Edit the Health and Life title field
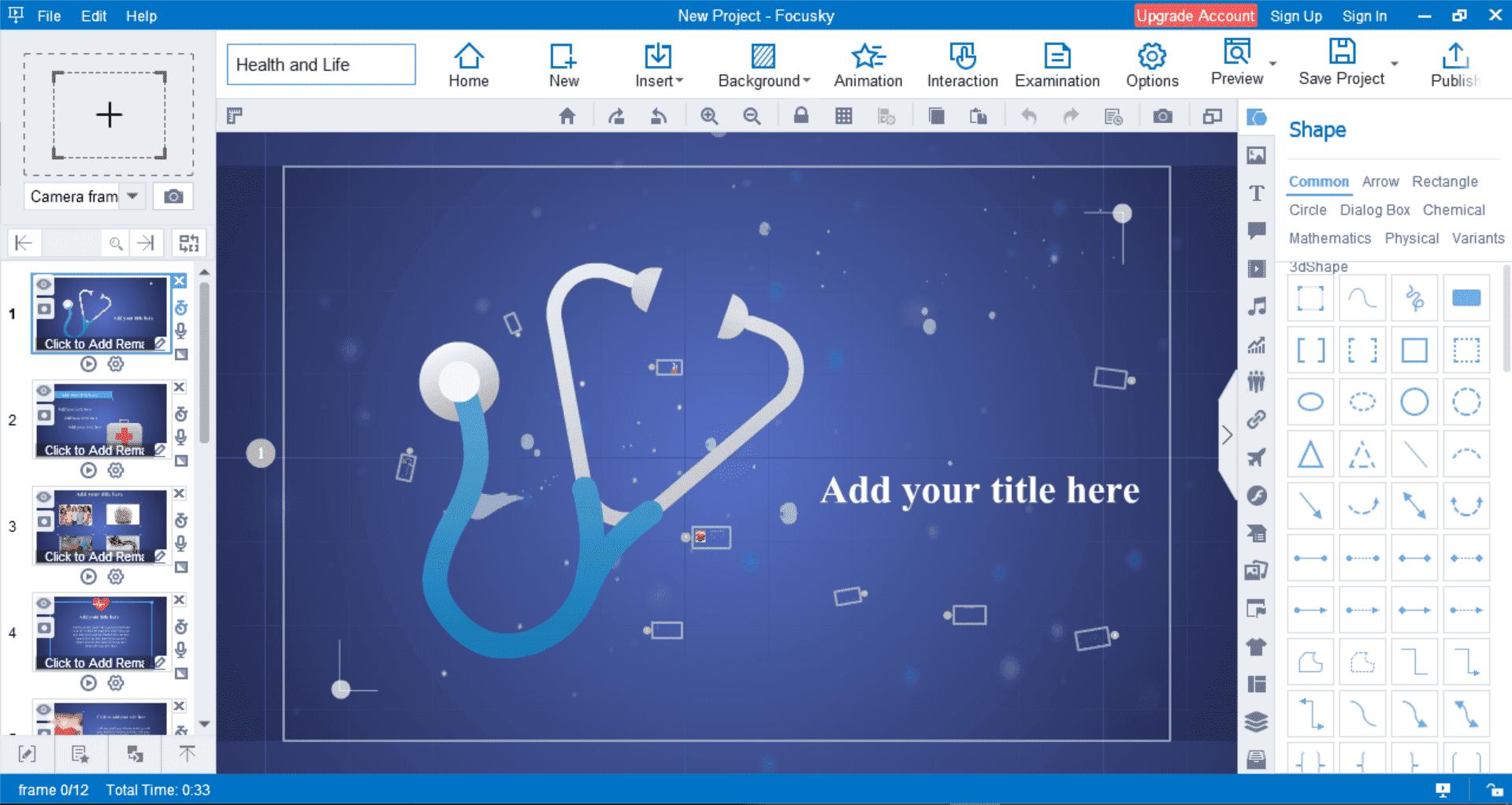Screen dimensions: 1512x805 pyautogui.click(x=320, y=65)
